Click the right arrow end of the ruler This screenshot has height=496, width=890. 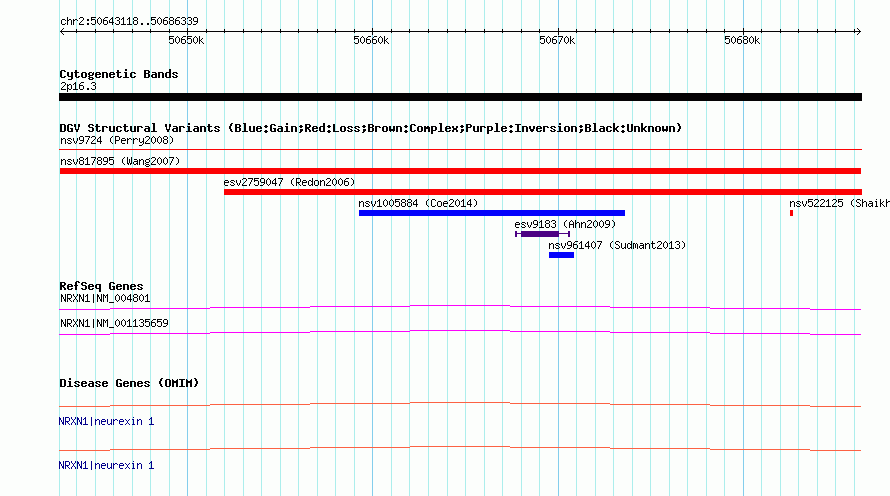click(858, 31)
